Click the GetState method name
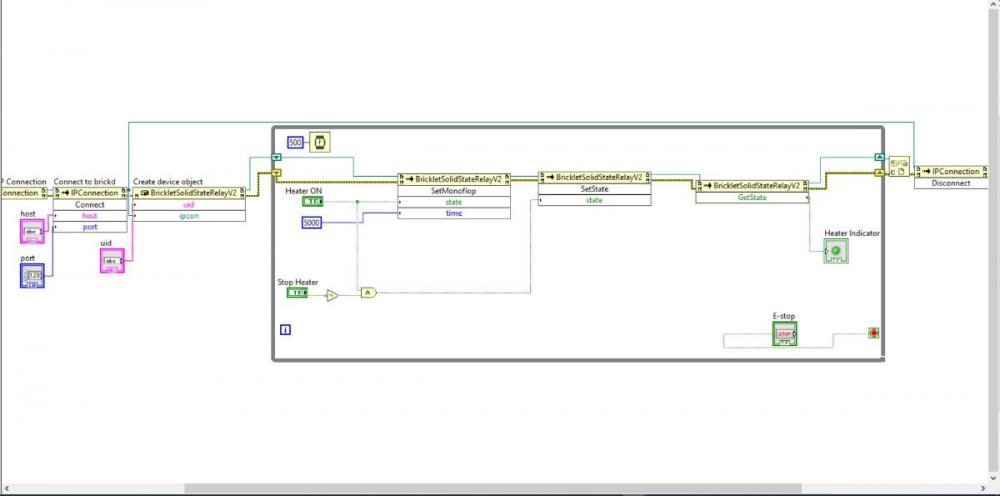 751,198
